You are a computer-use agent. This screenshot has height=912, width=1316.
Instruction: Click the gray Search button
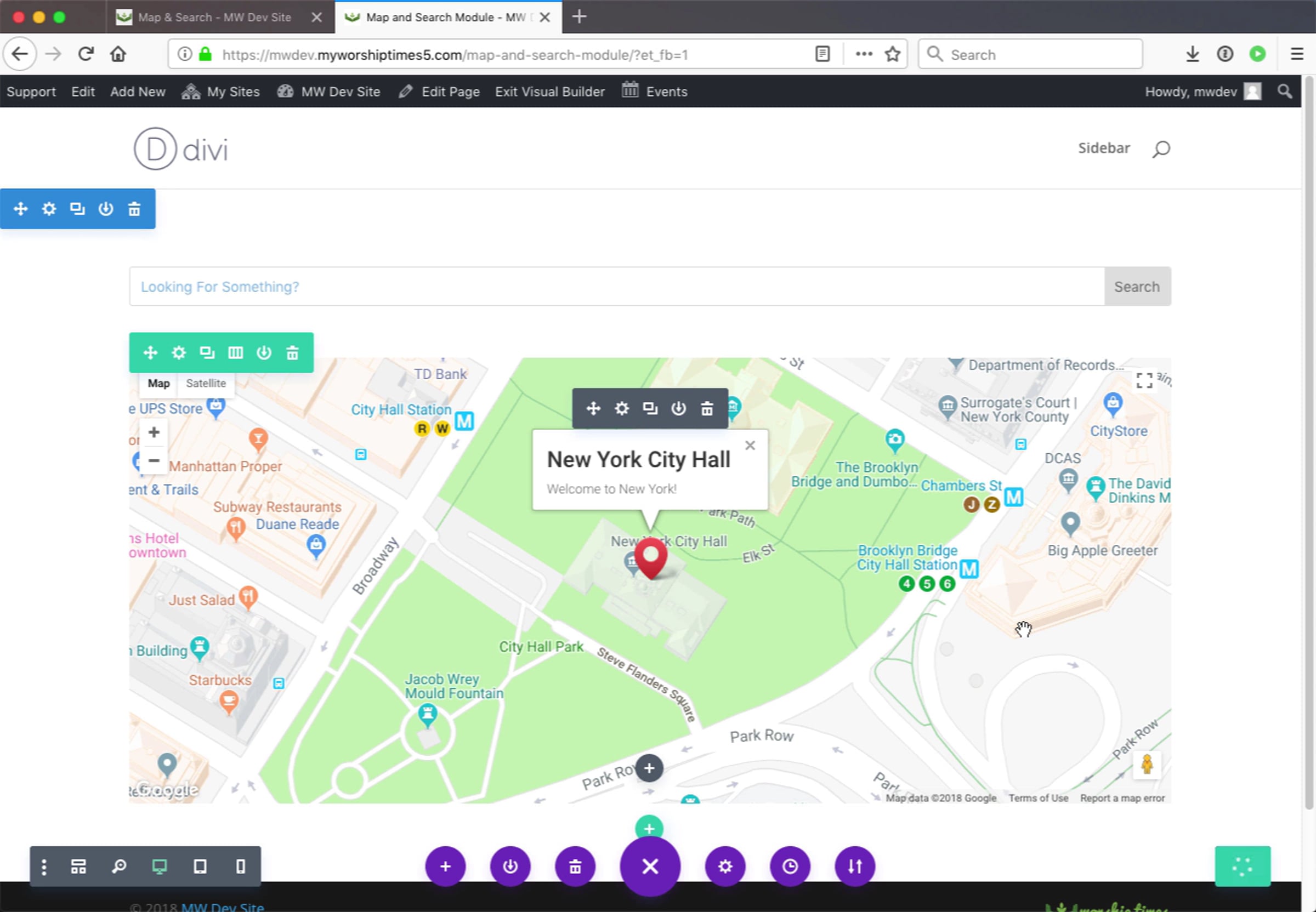point(1137,286)
